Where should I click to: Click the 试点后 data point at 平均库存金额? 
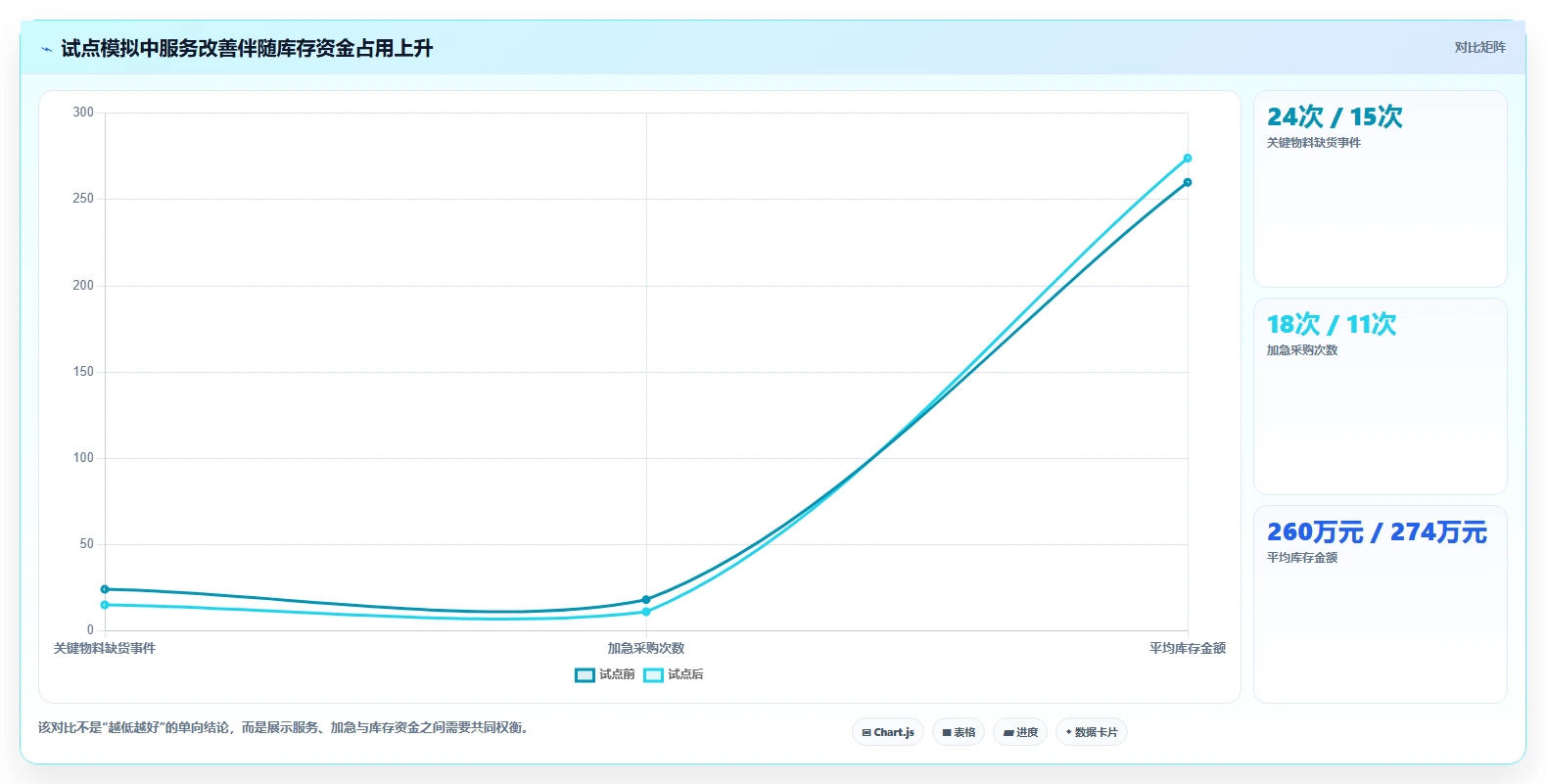click(1188, 158)
